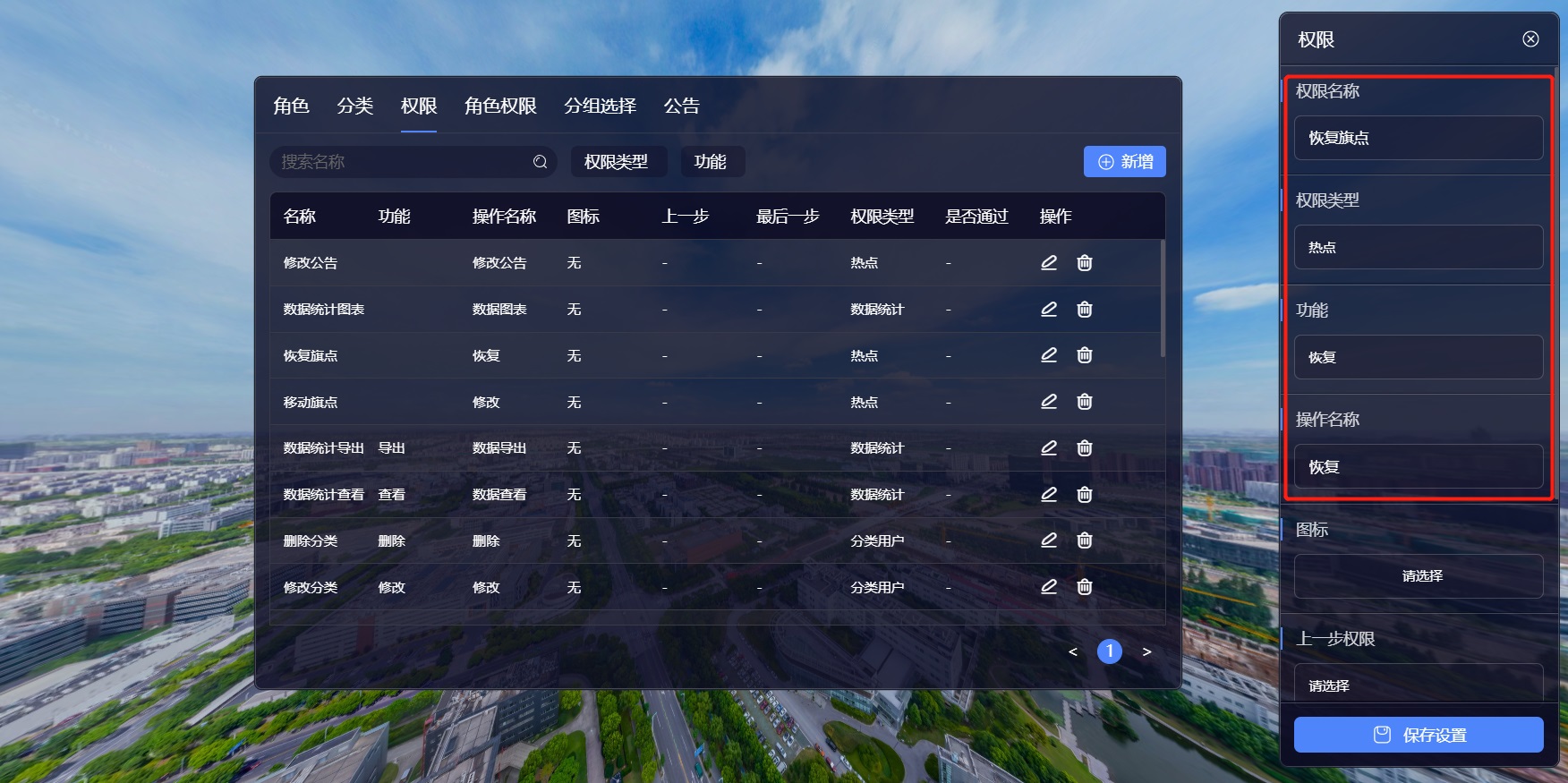The width and height of the screenshot is (1568, 783).
Task: Click the 新增 button
Action: click(x=1125, y=162)
